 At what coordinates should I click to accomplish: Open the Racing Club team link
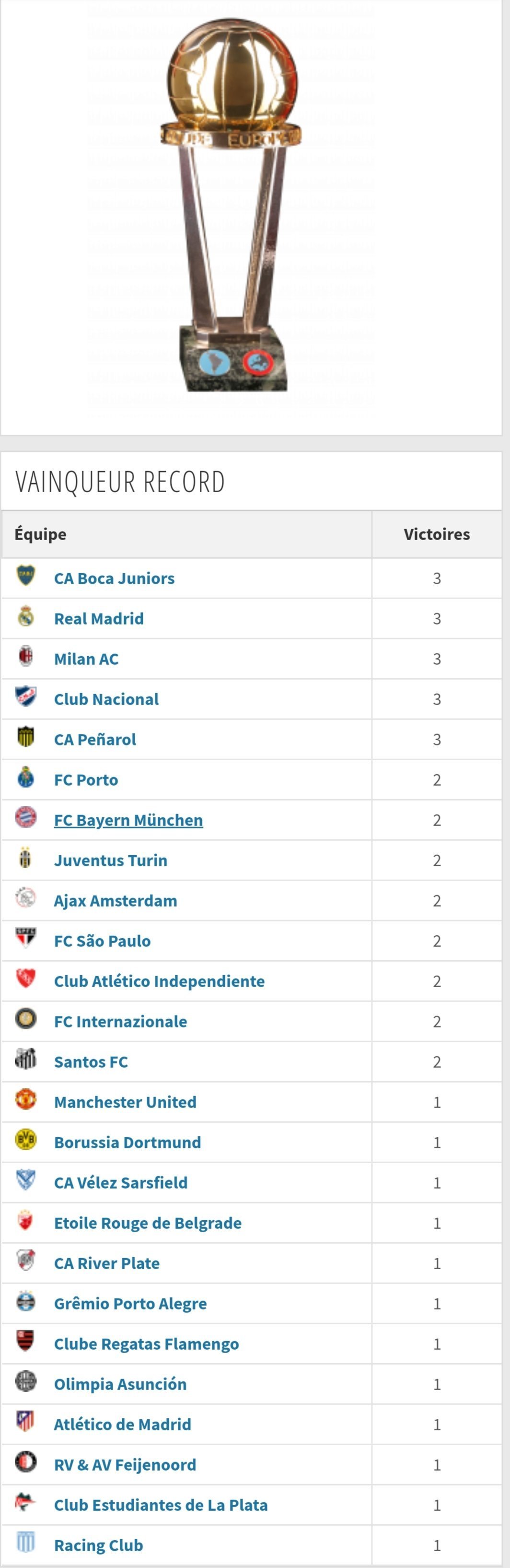click(x=98, y=1545)
